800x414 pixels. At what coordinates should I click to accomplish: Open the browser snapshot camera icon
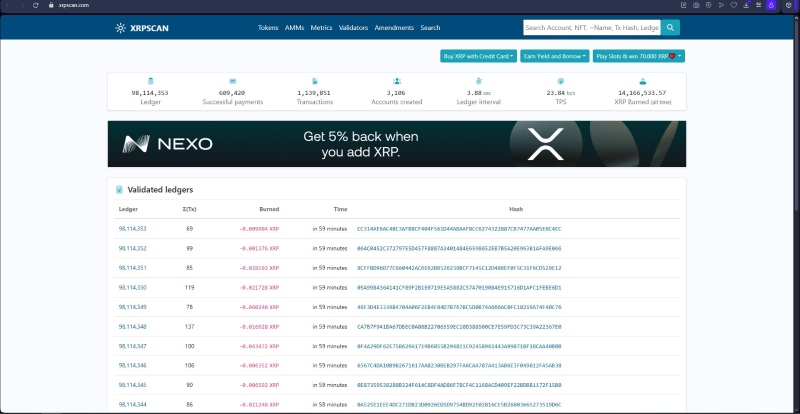pyautogui.click(x=696, y=5)
